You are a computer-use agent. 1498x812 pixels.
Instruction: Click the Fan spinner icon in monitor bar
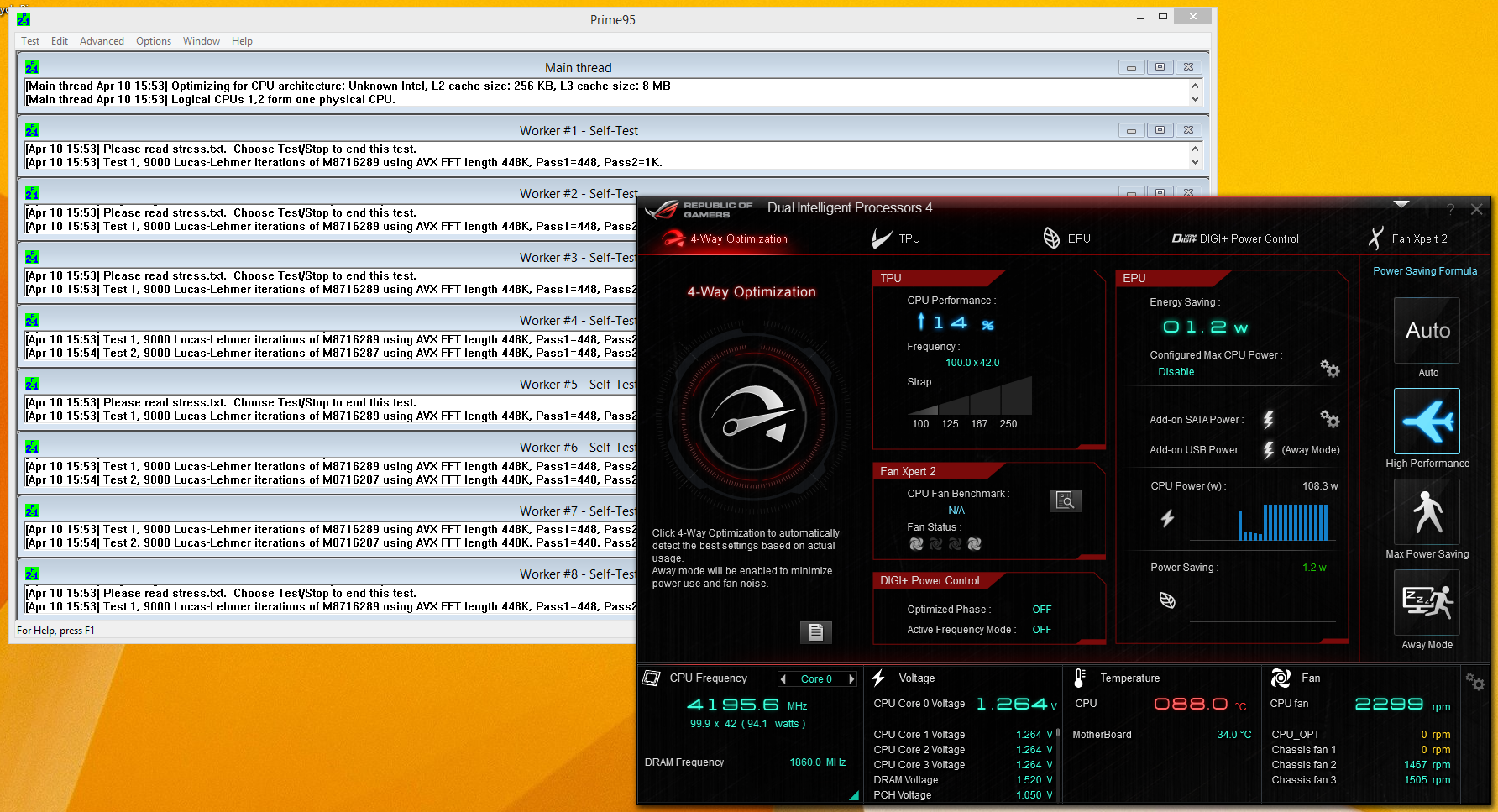point(1281,678)
